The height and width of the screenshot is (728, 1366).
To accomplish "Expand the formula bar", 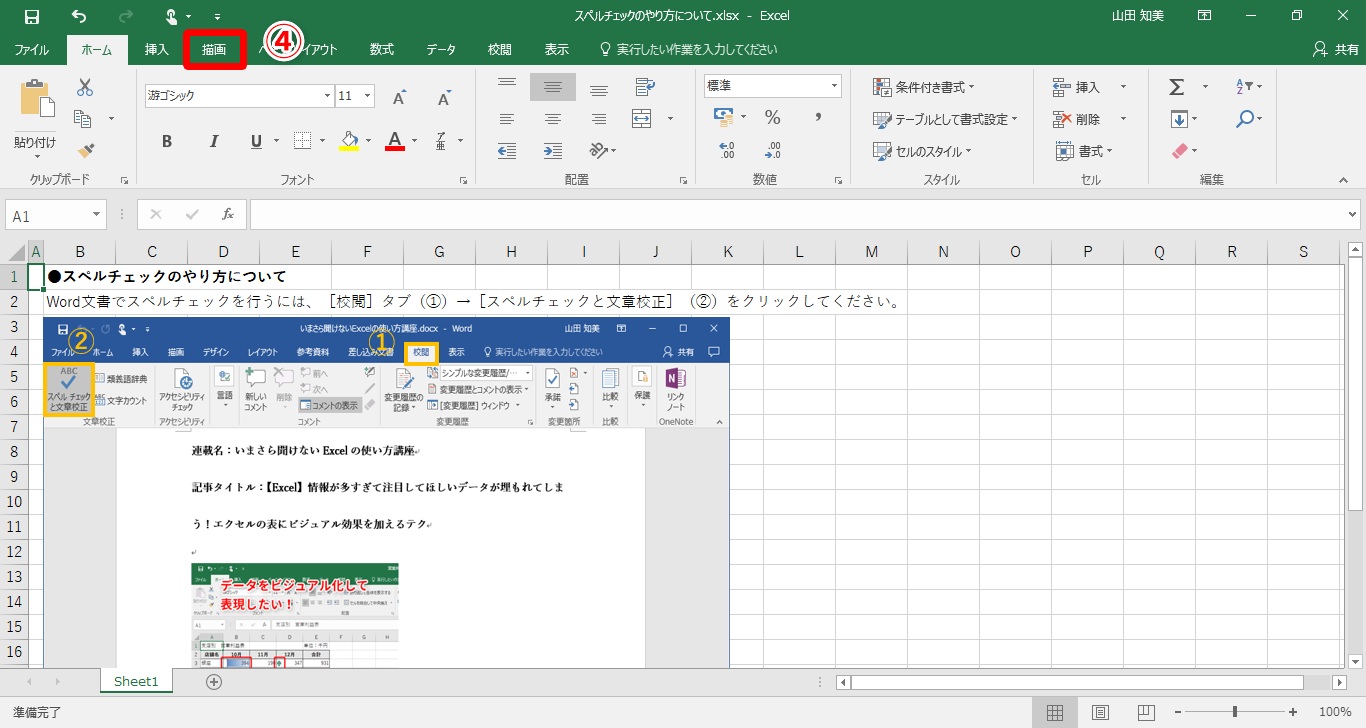I will pyautogui.click(x=1353, y=215).
